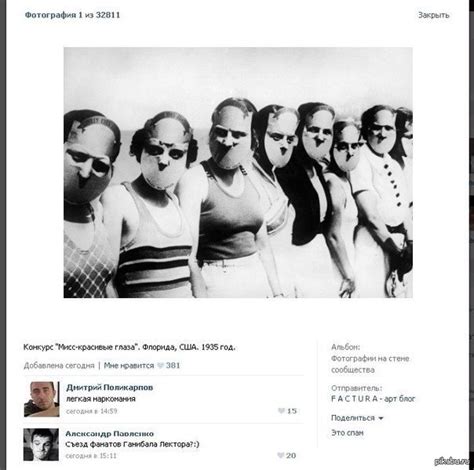
Task: Close the photo viewer via Закрыть
Action: (x=434, y=15)
